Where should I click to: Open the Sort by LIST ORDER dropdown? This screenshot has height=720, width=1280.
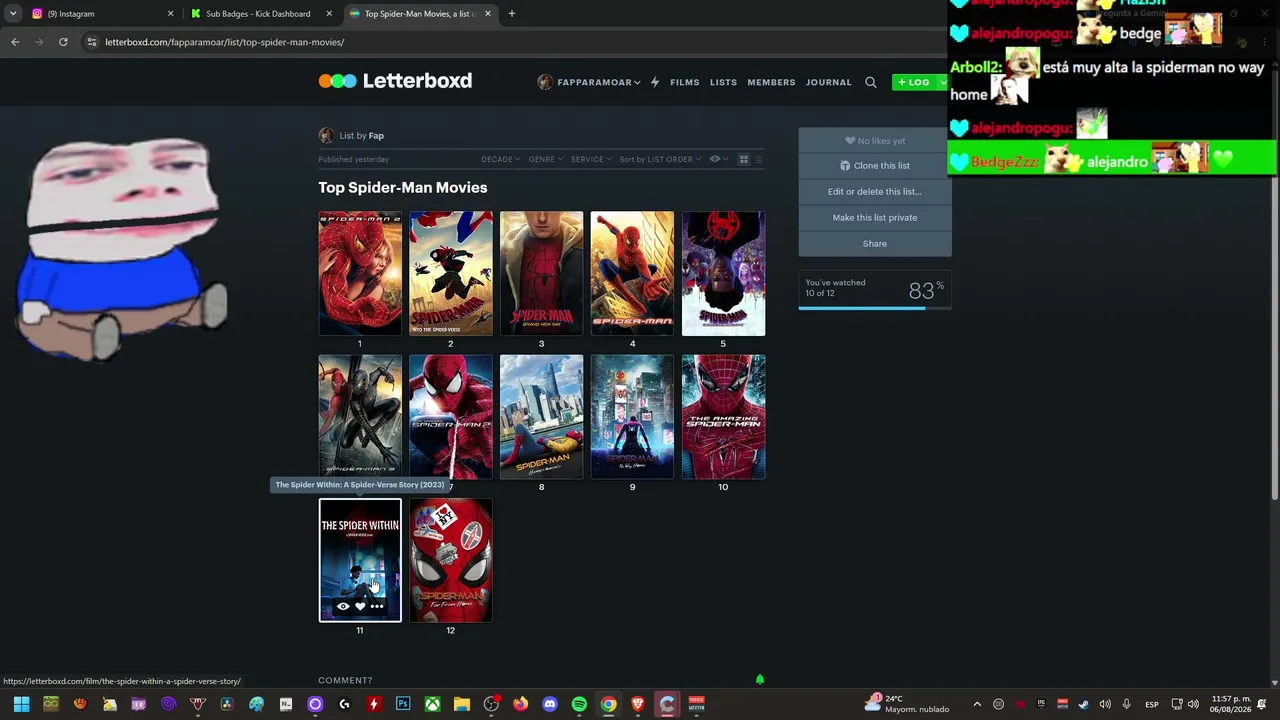coord(660,160)
